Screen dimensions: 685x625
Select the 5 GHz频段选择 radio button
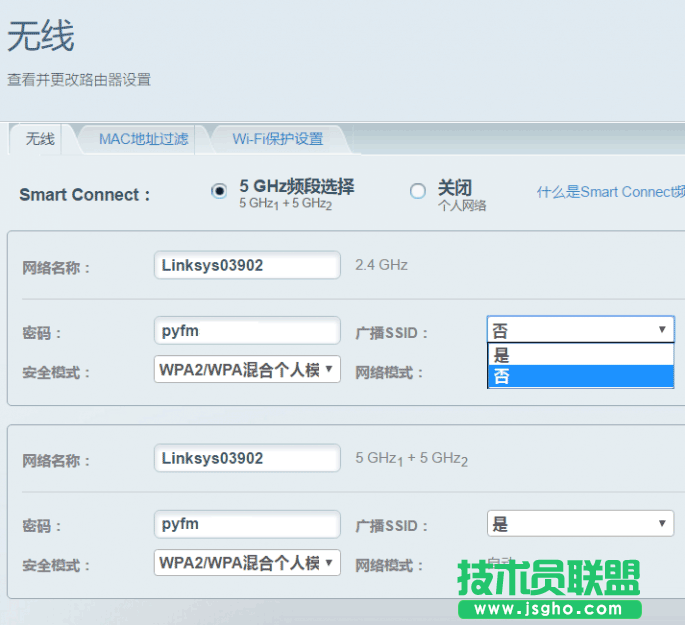219,191
